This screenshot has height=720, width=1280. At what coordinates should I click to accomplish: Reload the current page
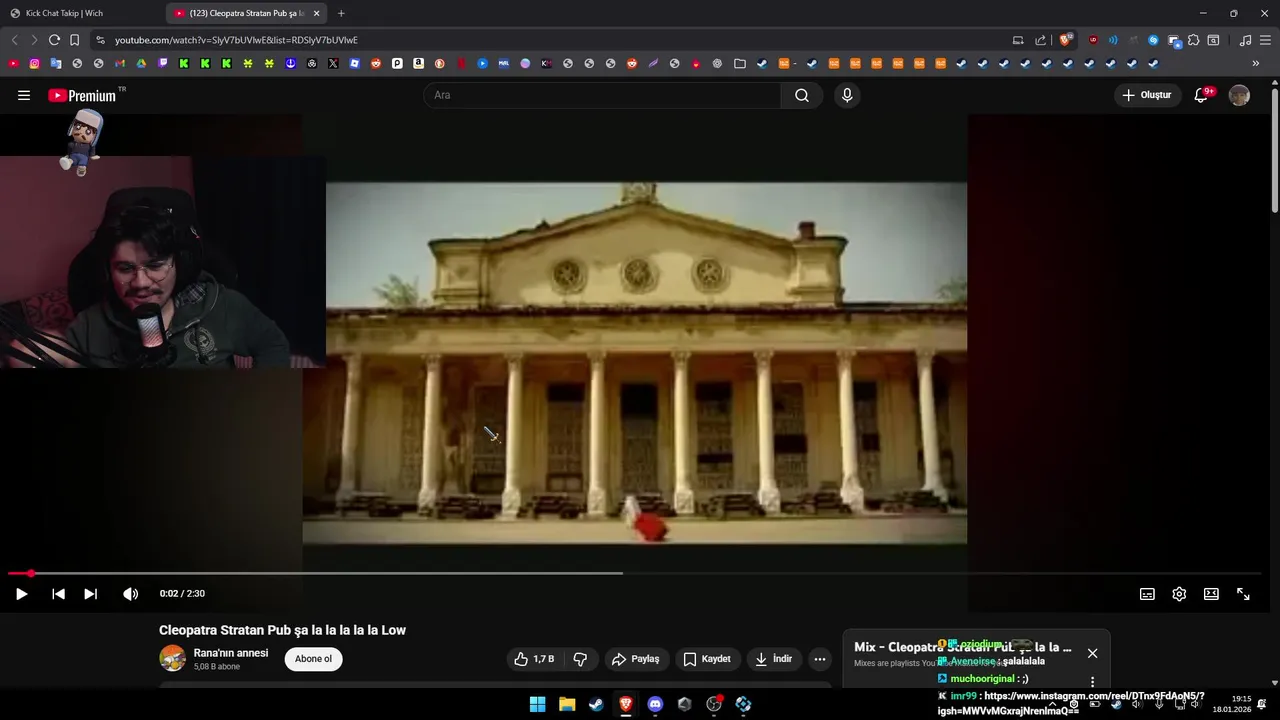54,40
